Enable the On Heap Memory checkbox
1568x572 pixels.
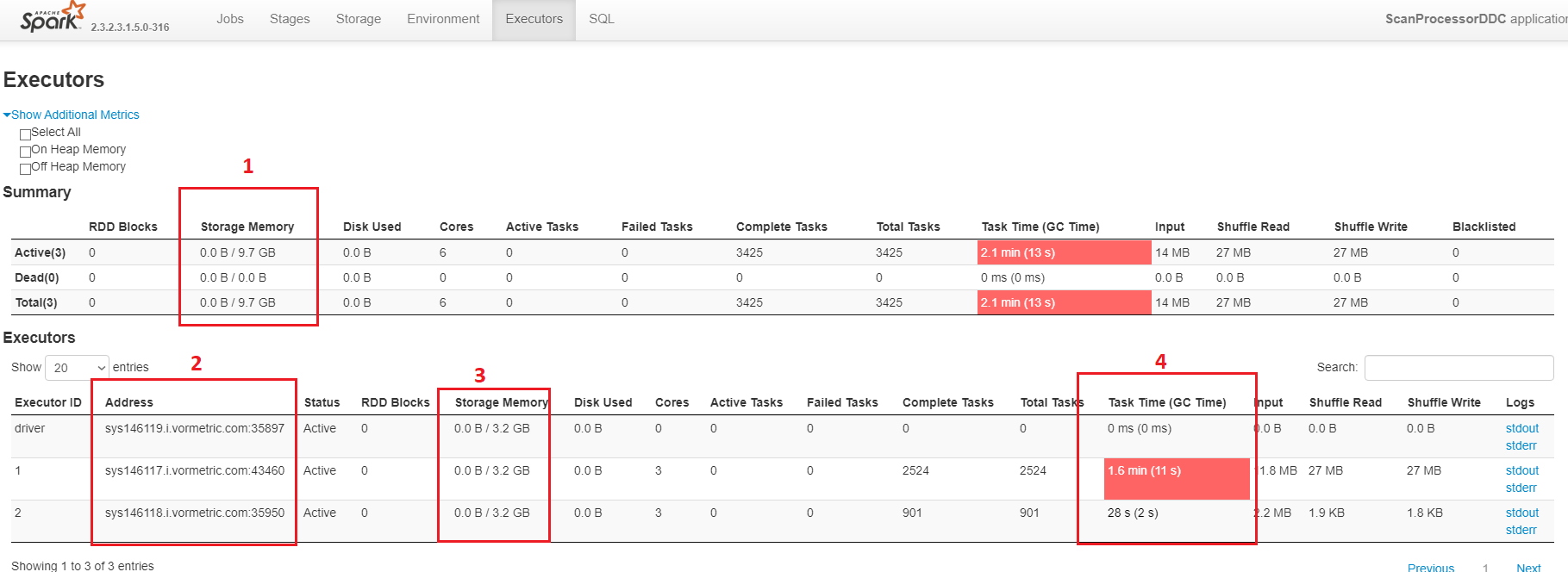(25, 152)
